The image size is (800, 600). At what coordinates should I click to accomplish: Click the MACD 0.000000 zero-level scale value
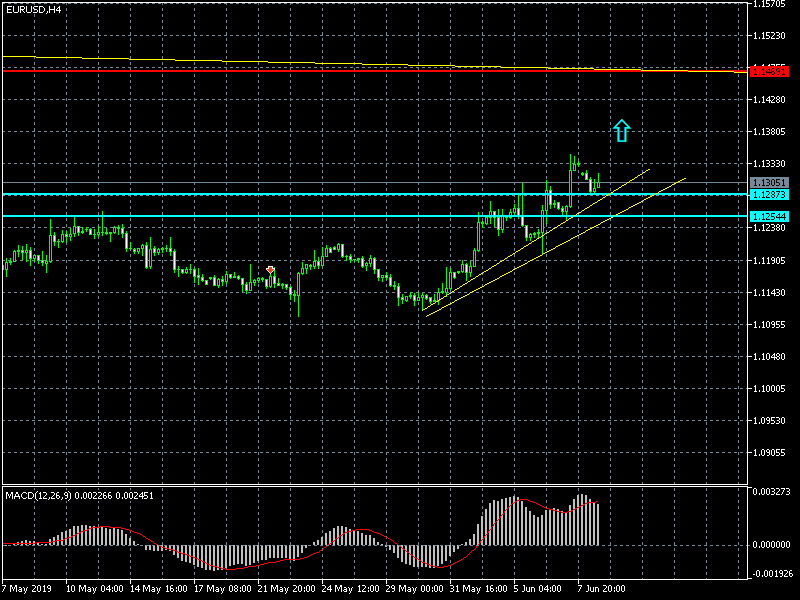coord(771,545)
